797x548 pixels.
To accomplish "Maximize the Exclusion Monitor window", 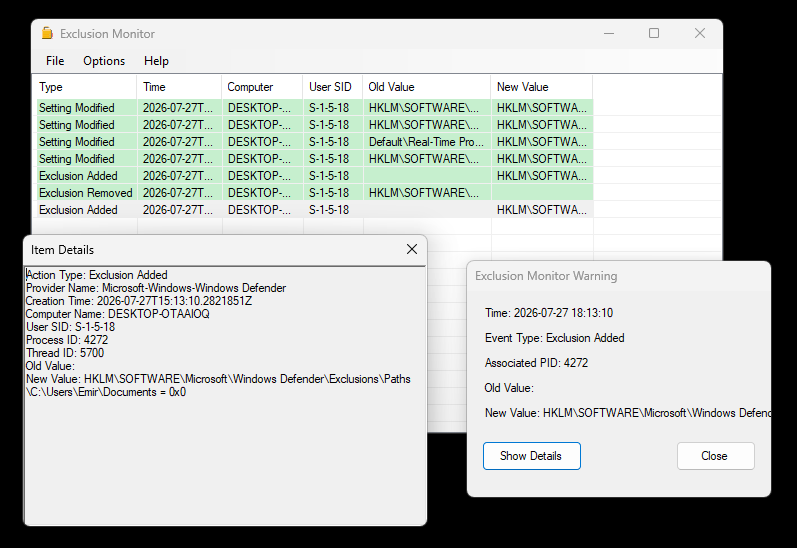I will click(x=654, y=34).
